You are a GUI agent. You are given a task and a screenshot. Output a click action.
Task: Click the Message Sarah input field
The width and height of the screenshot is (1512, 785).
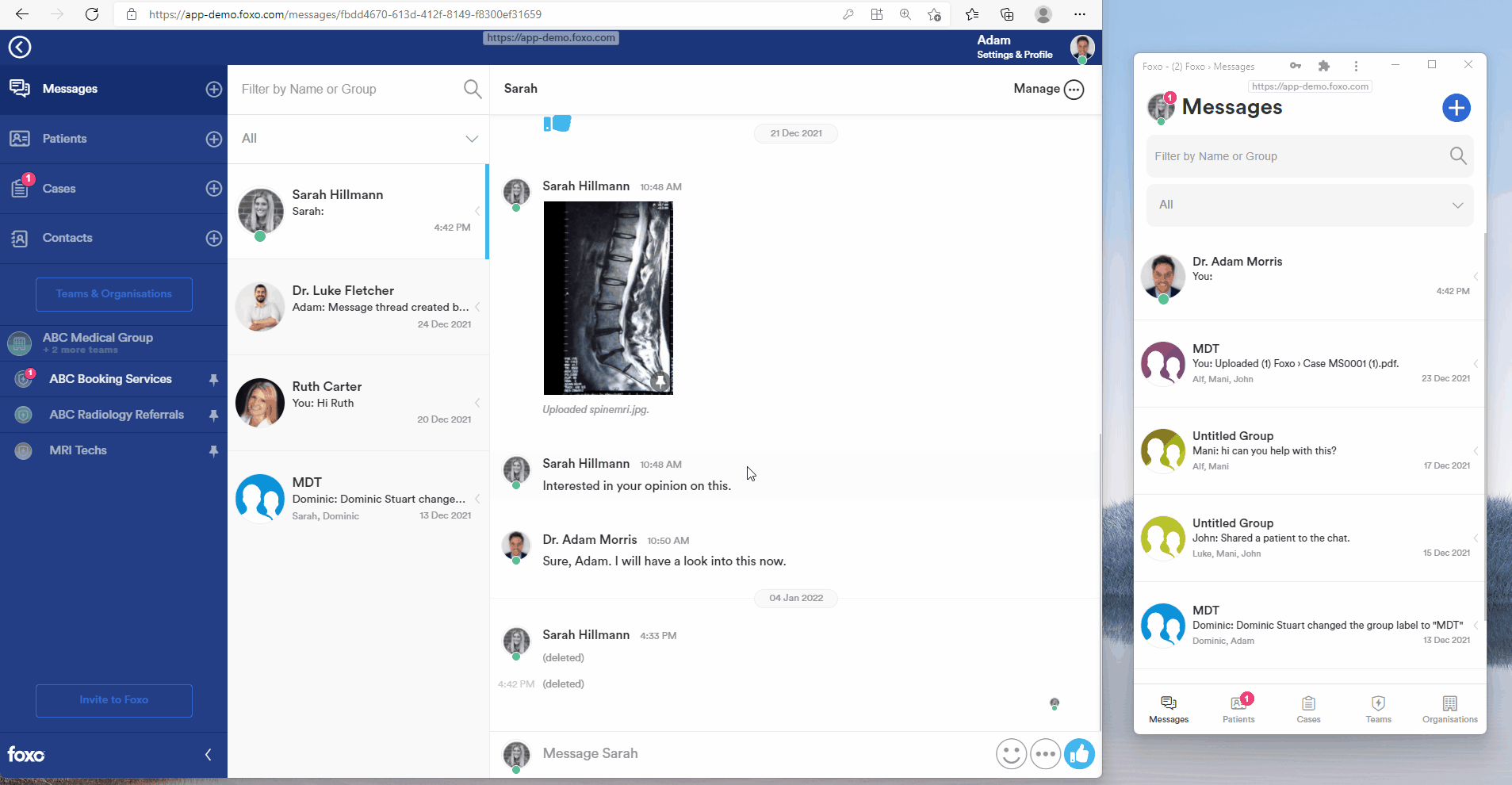[714, 754]
